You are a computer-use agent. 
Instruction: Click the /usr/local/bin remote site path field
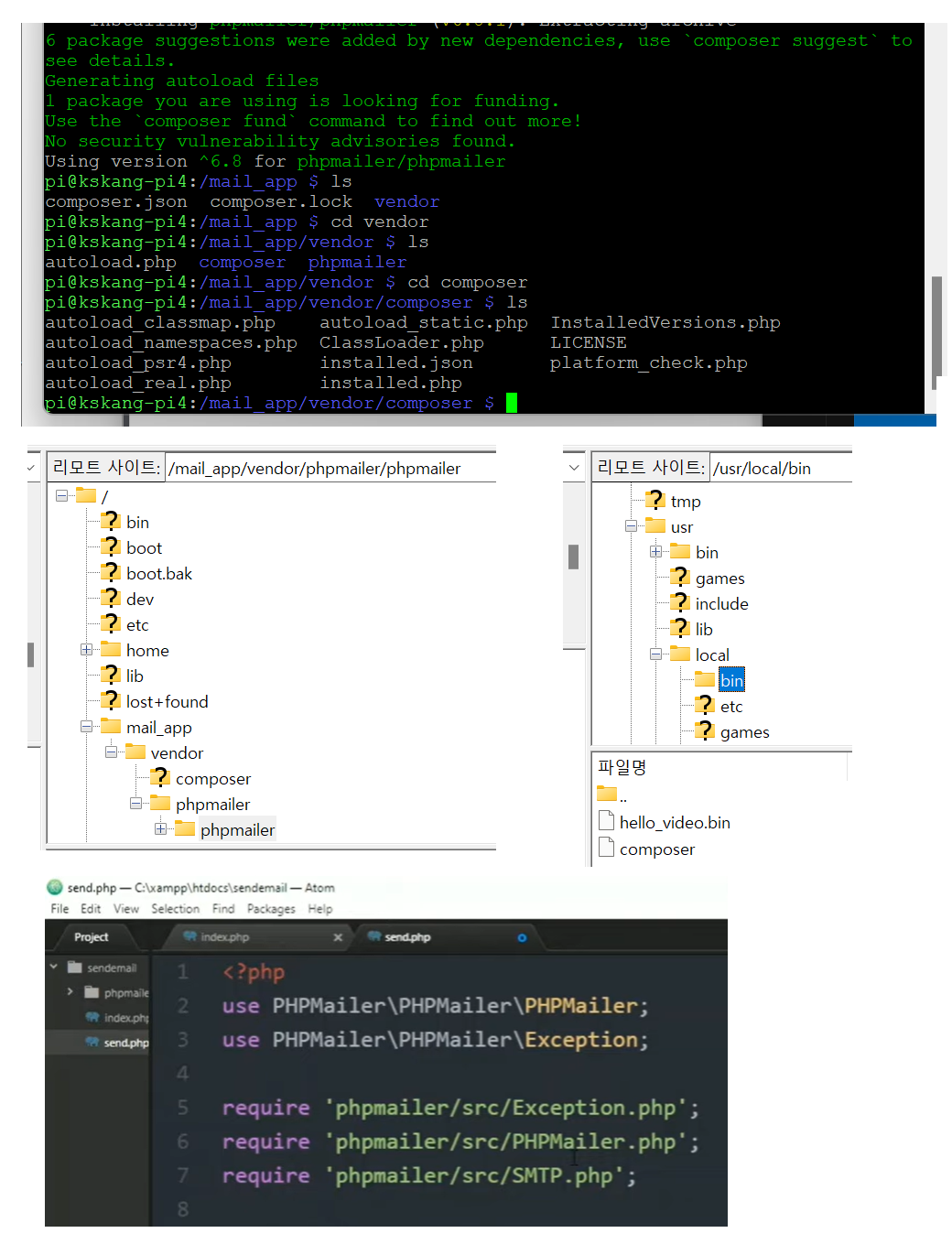point(778,469)
